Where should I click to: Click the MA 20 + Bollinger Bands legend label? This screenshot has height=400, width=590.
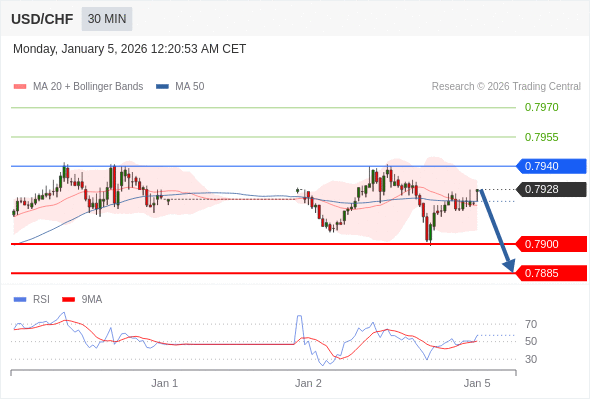point(88,87)
